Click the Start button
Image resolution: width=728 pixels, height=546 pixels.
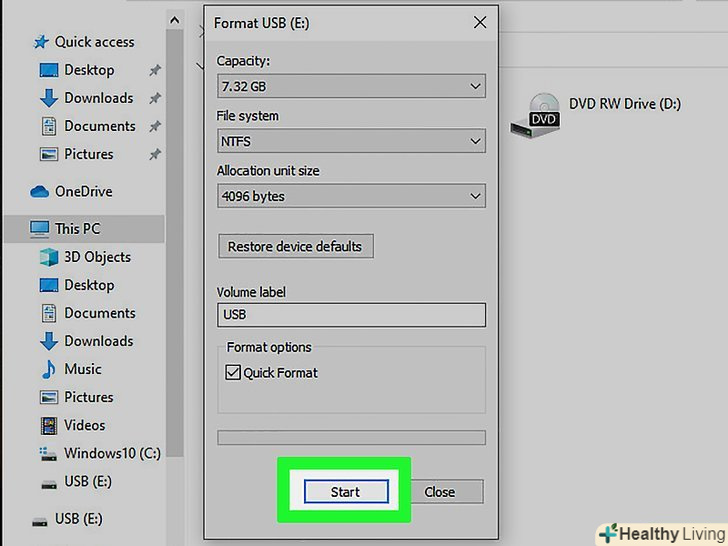point(346,492)
